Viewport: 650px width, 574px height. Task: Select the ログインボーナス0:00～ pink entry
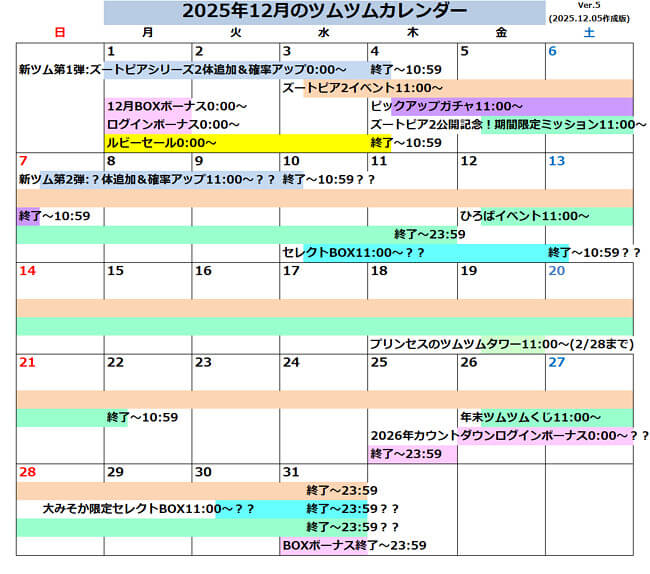[x=173, y=124]
